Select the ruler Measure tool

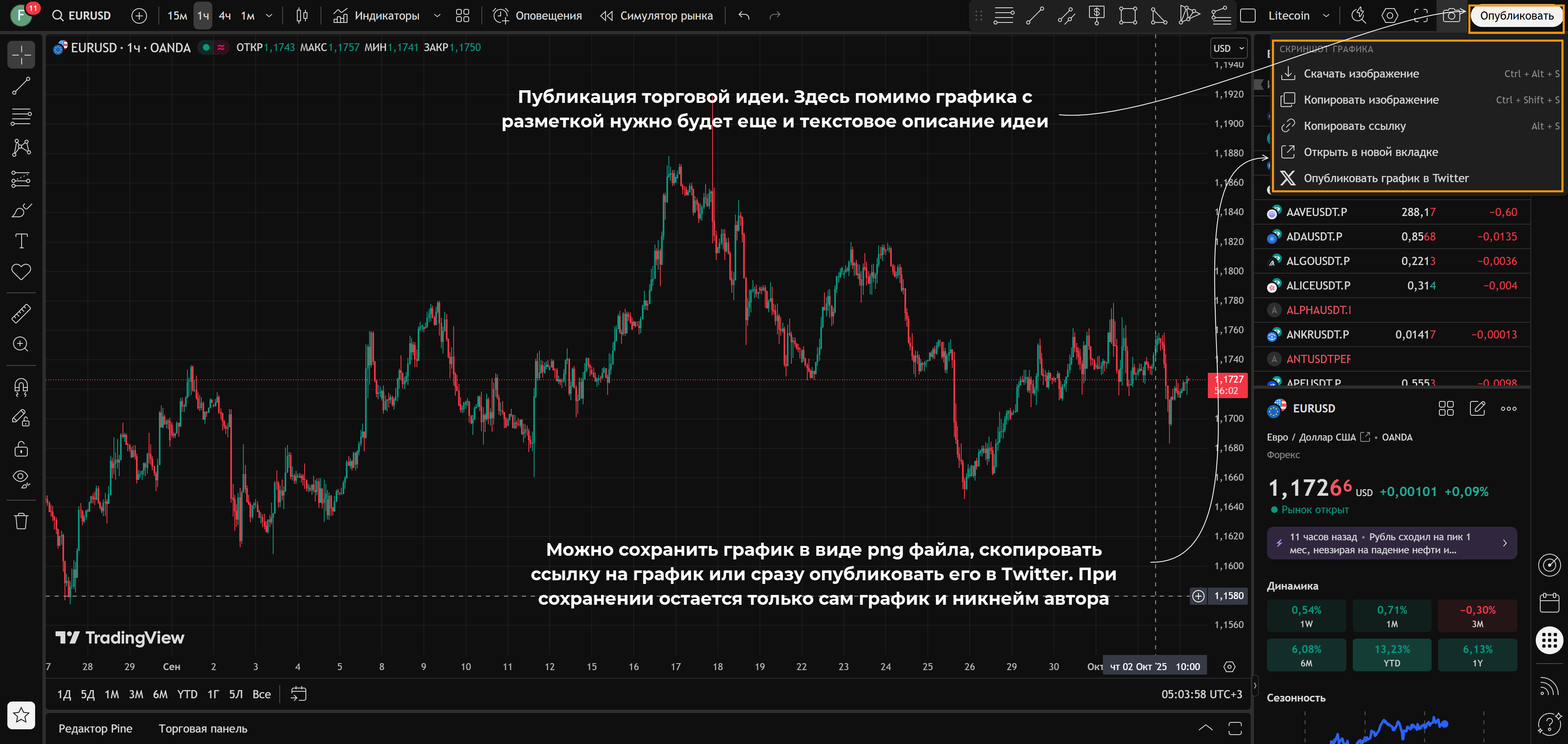tap(21, 314)
